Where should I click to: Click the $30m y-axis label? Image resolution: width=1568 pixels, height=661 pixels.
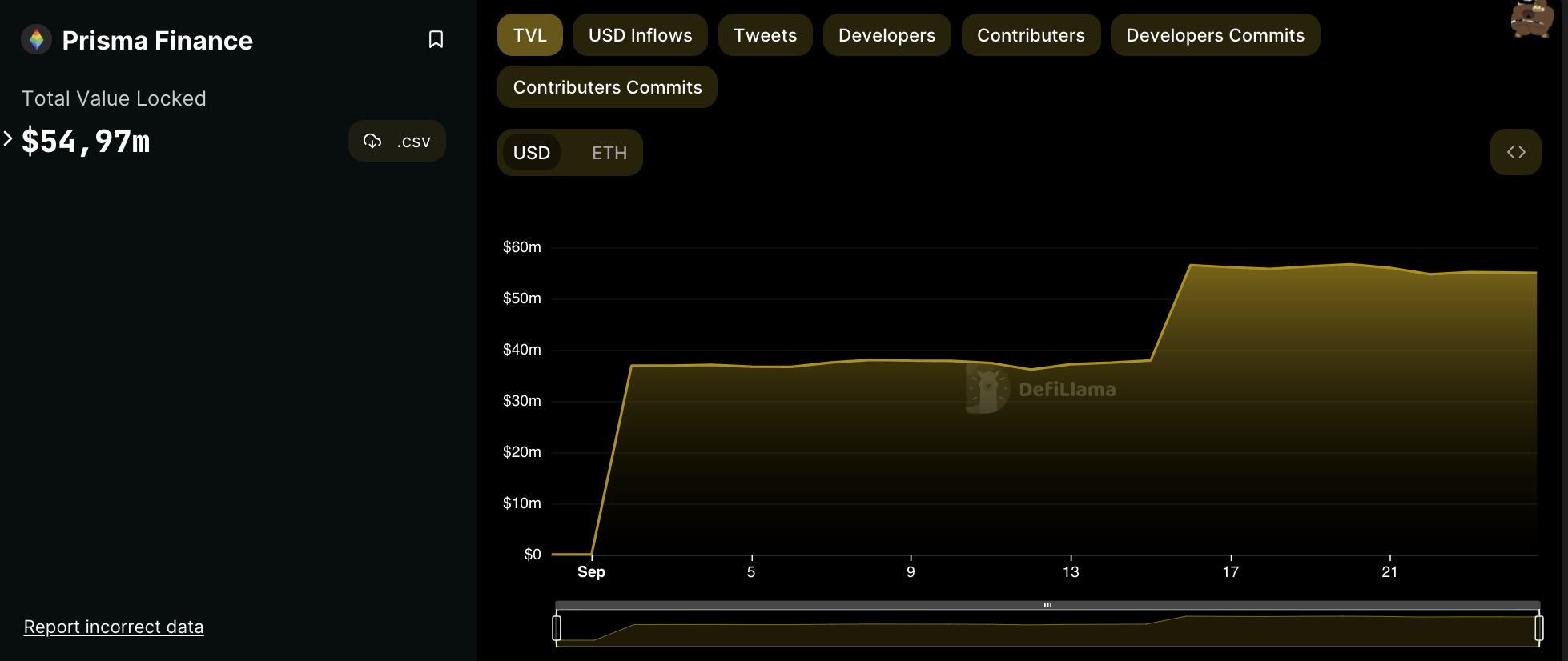[521, 401]
